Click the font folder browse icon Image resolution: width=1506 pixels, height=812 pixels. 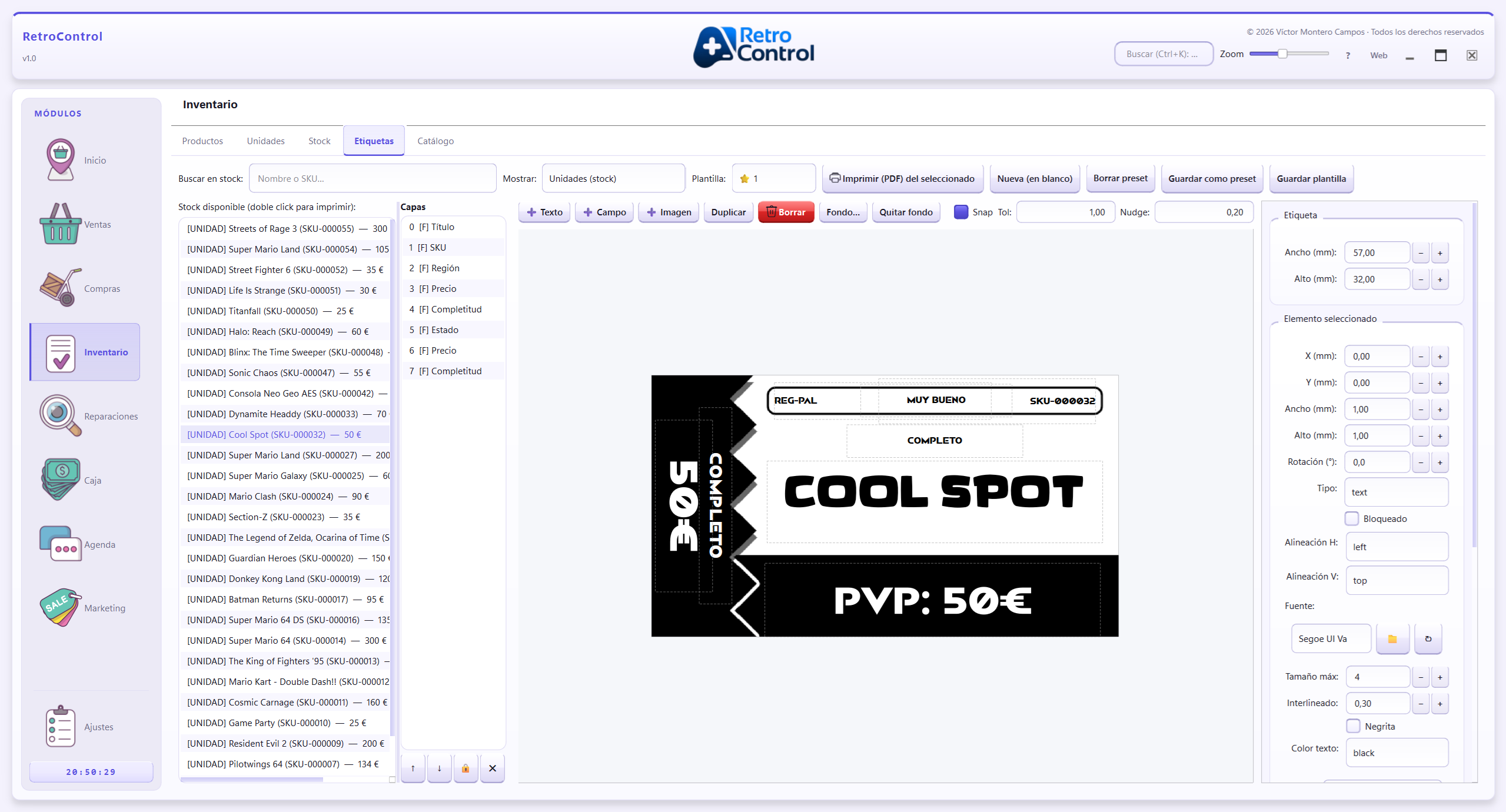(1392, 639)
